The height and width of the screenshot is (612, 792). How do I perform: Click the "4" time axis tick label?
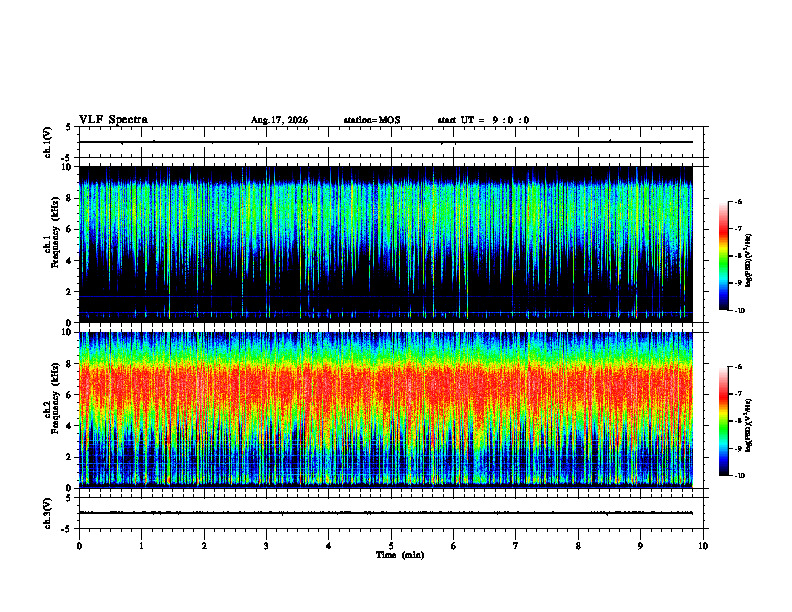click(329, 546)
